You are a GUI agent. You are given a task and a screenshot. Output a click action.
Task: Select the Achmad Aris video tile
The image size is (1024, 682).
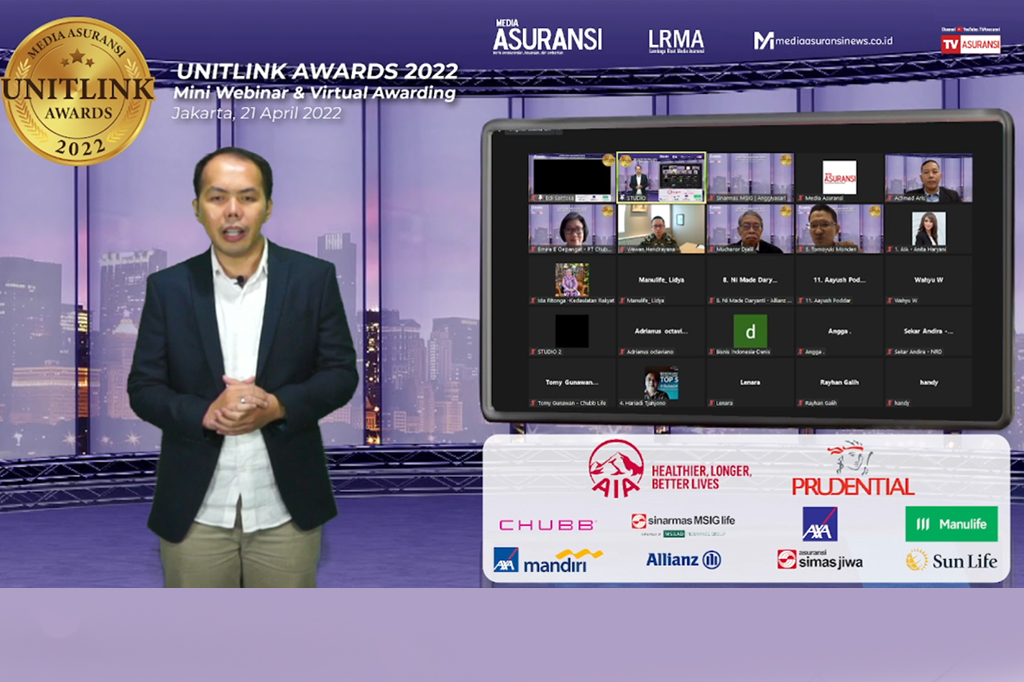click(x=929, y=177)
